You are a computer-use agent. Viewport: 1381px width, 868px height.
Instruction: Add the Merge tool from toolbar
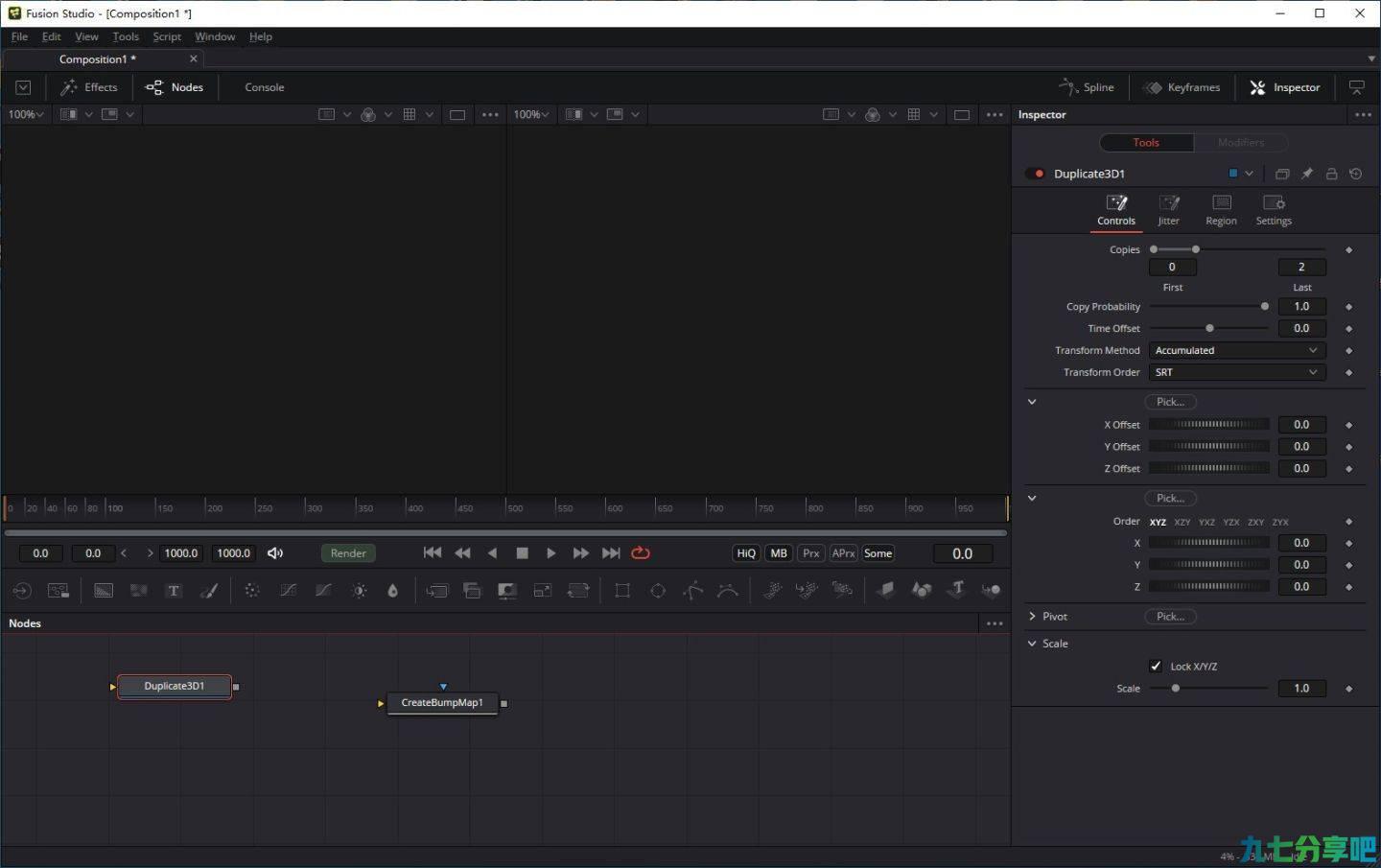pyautogui.click(x=437, y=591)
